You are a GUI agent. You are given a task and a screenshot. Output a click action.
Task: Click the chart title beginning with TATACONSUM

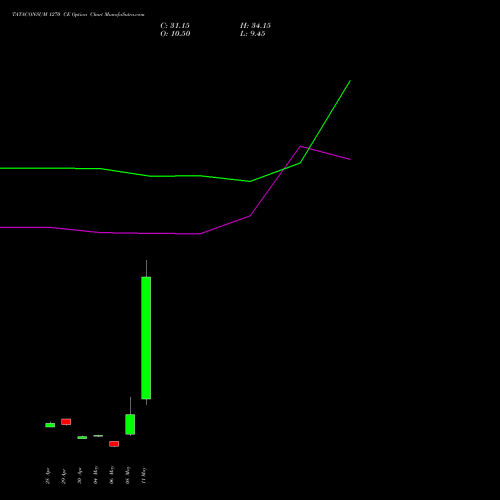pos(78,15)
